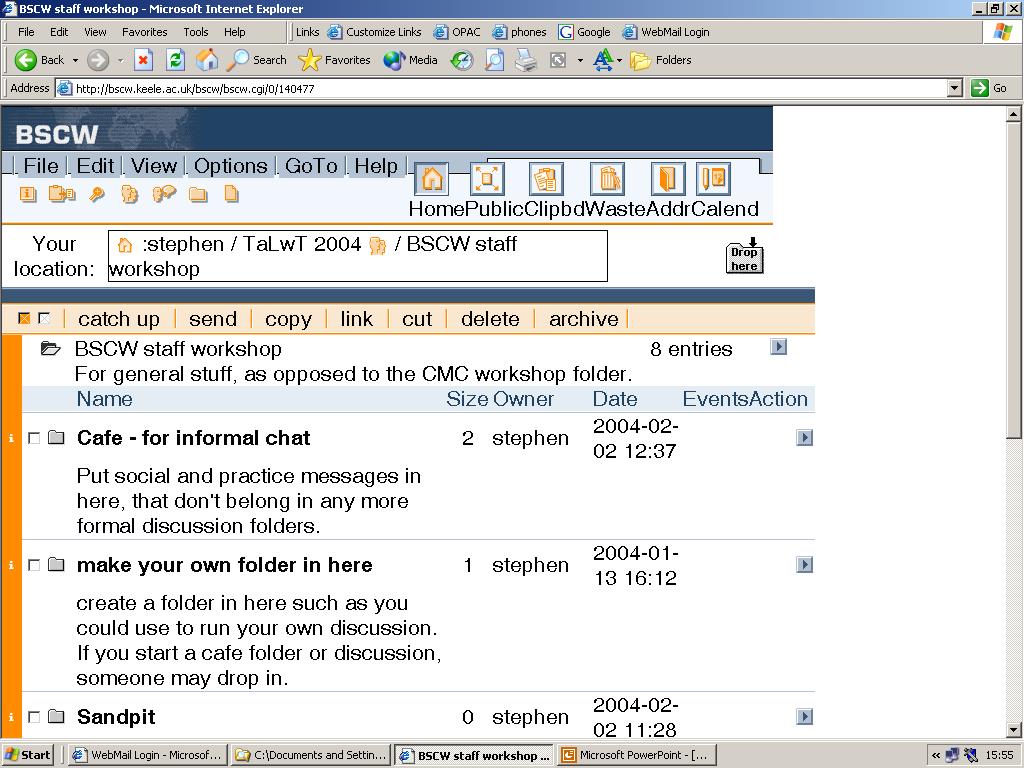This screenshot has height=768, width=1024.
Task: Open the Clipboard icon
Action: tap(546, 178)
